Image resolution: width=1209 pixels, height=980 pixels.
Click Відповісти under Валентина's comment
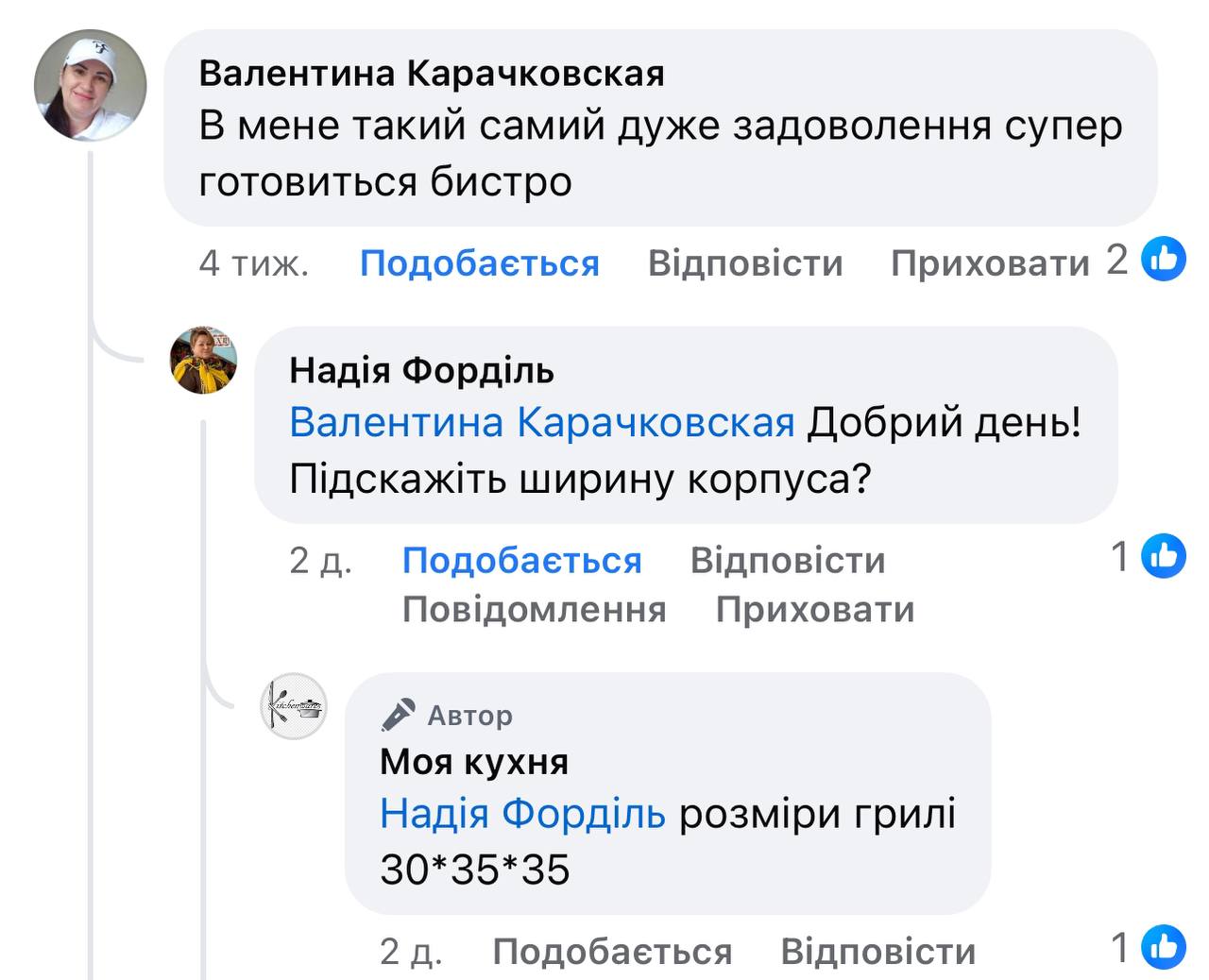tap(745, 262)
